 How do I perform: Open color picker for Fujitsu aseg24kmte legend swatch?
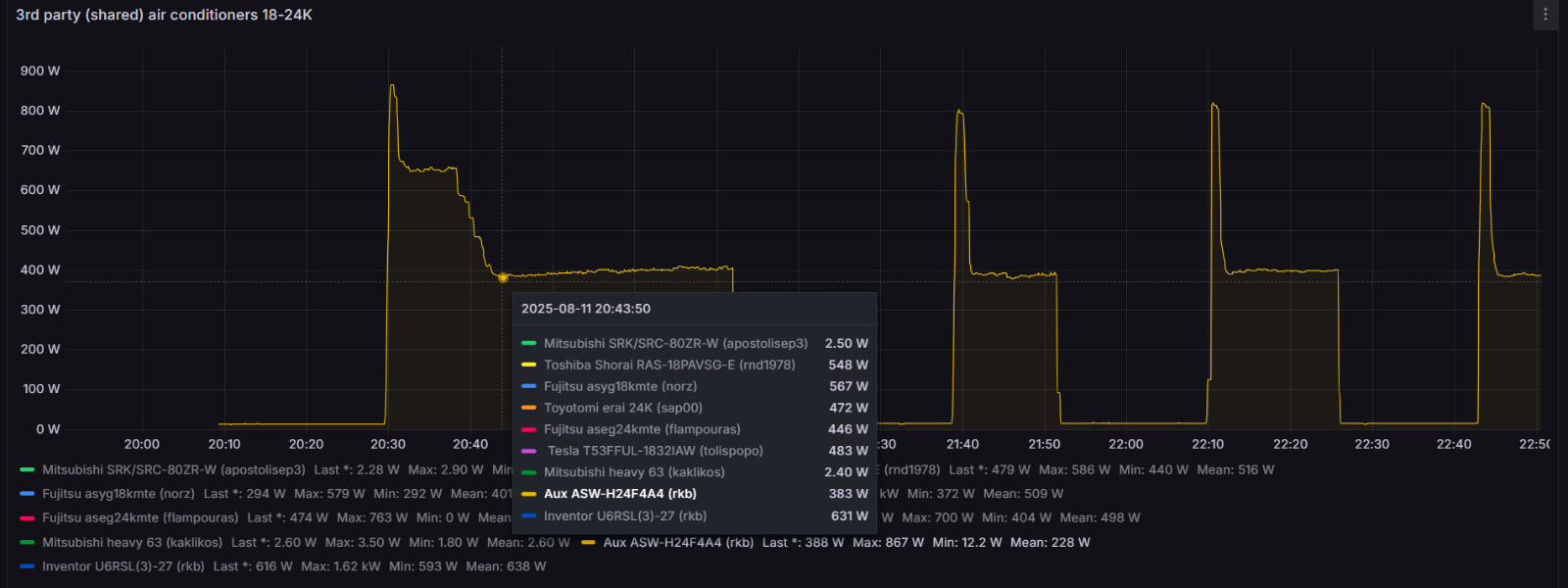coord(27,517)
